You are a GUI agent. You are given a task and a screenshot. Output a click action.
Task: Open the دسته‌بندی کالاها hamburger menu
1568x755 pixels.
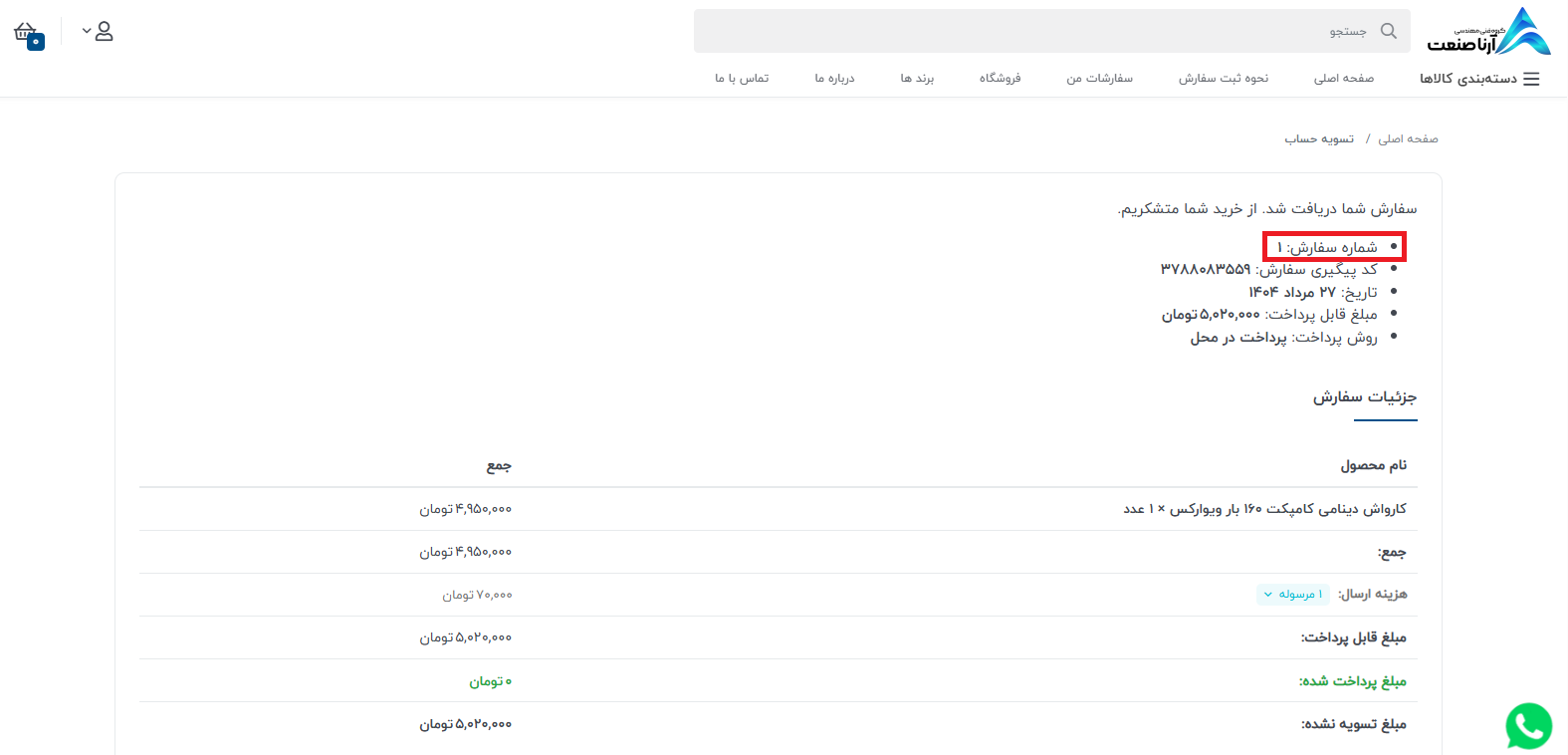tap(1479, 79)
